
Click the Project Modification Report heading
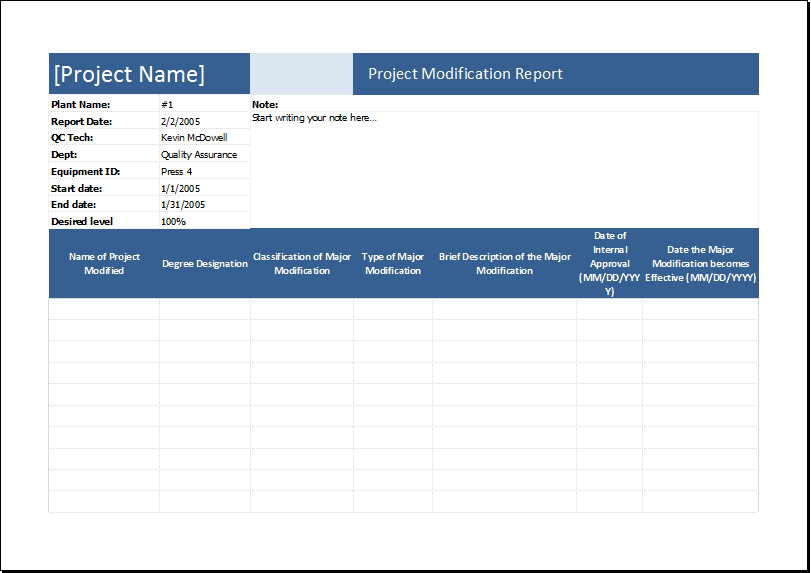tap(465, 74)
